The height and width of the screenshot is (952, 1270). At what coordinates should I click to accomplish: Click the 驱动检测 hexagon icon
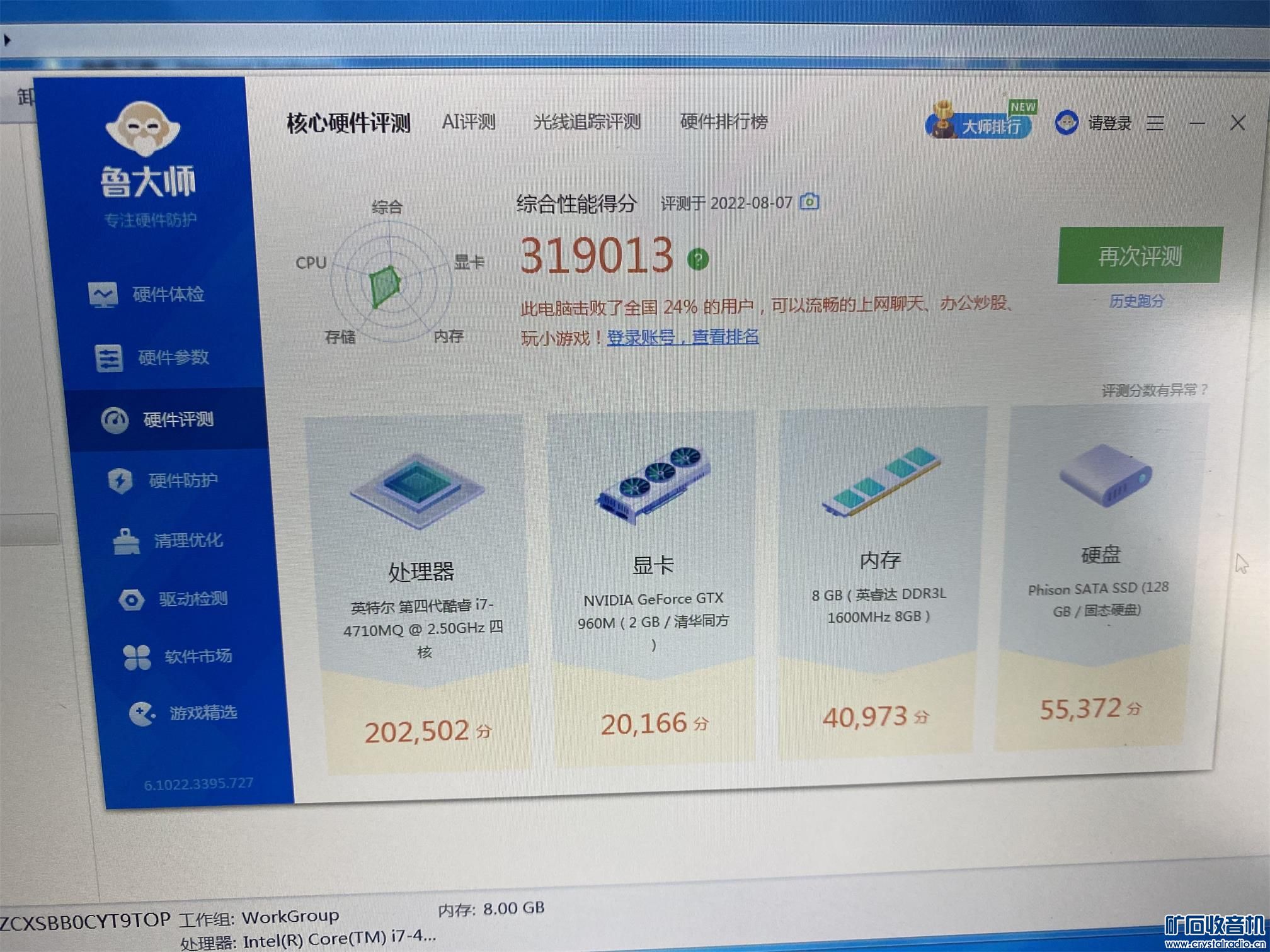tap(131, 599)
